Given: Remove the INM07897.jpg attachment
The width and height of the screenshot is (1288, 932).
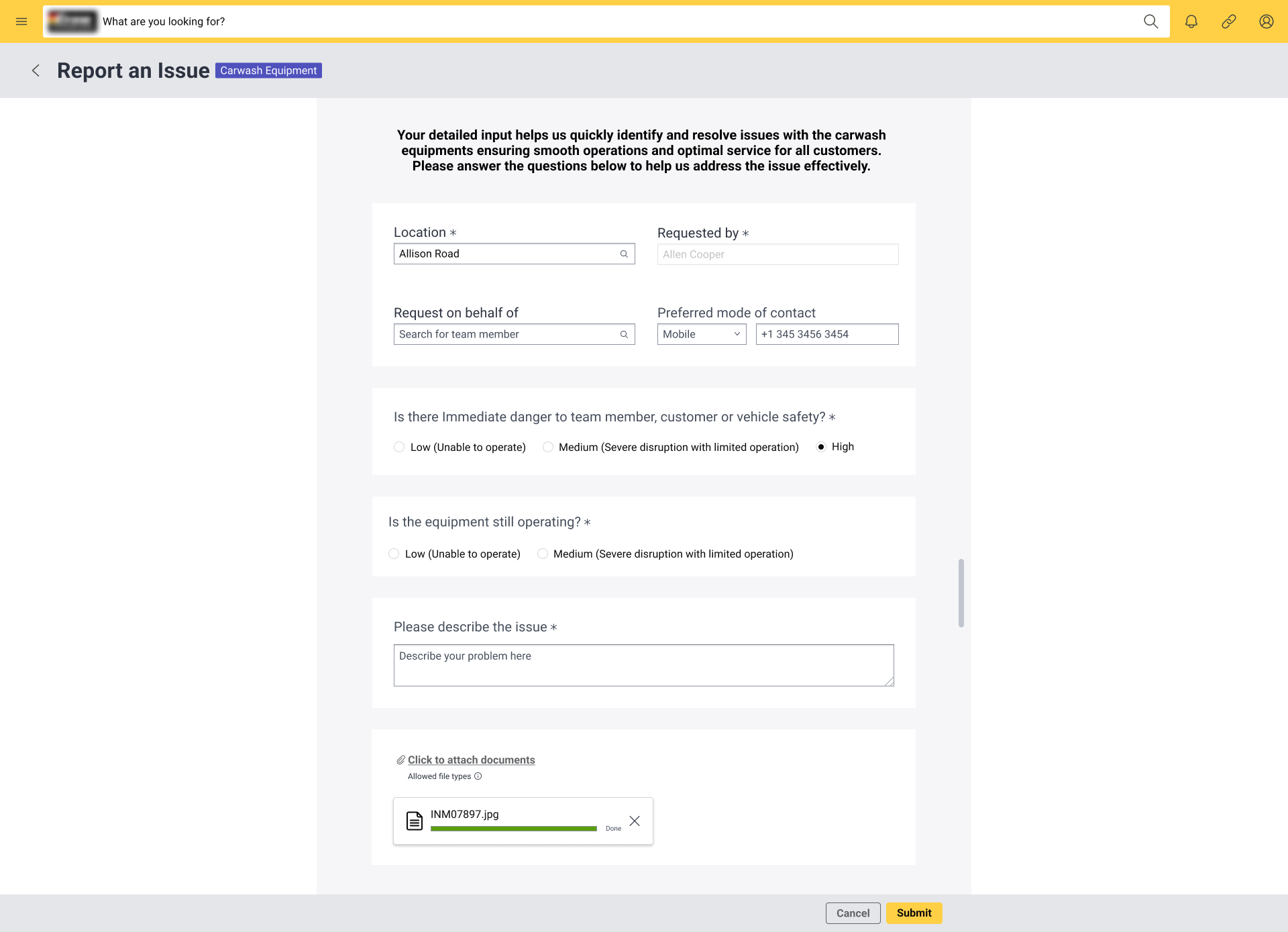Looking at the screenshot, I should click(x=634, y=821).
